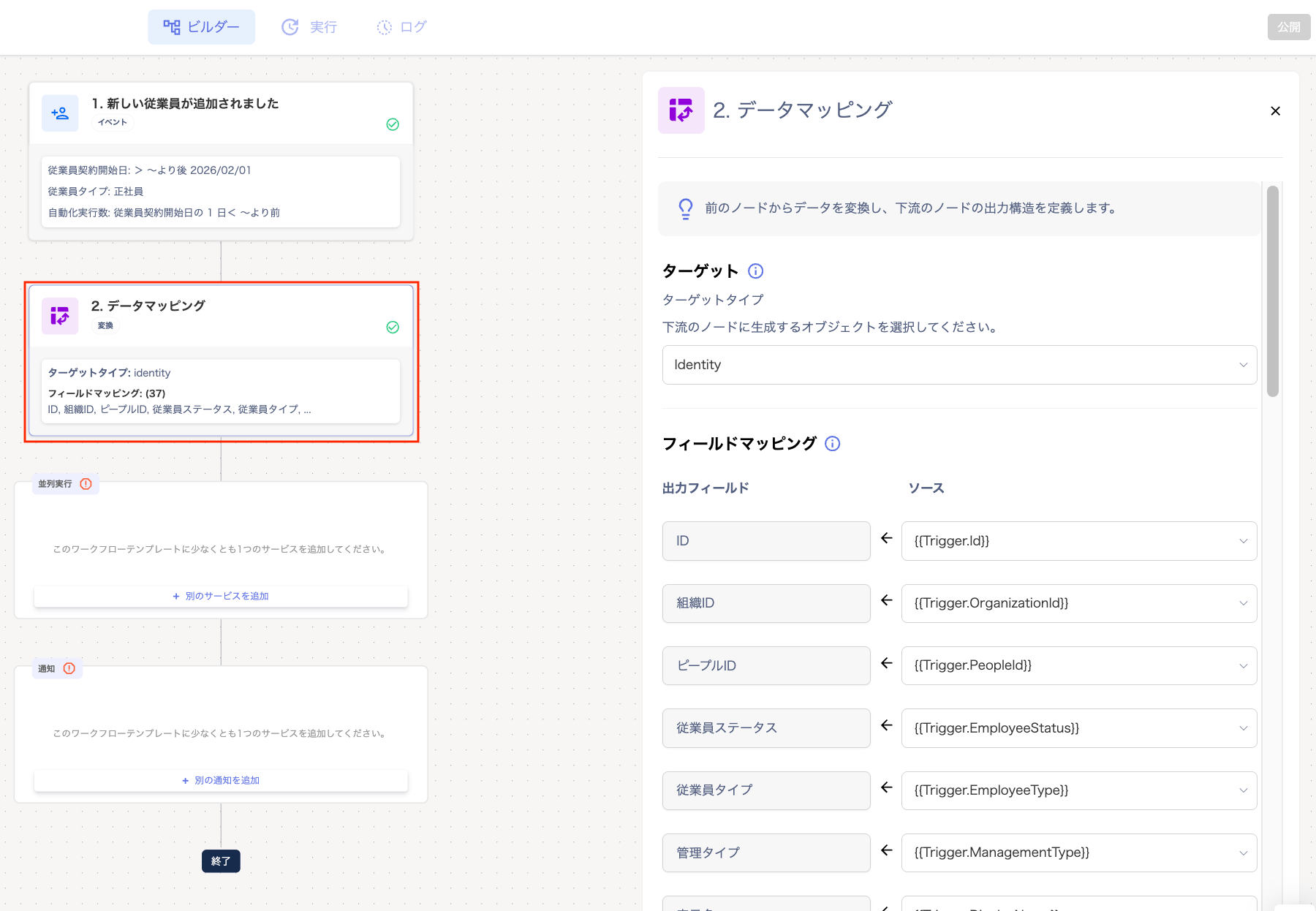
Task: Switch to the ビルダー tab
Action: point(201,27)
